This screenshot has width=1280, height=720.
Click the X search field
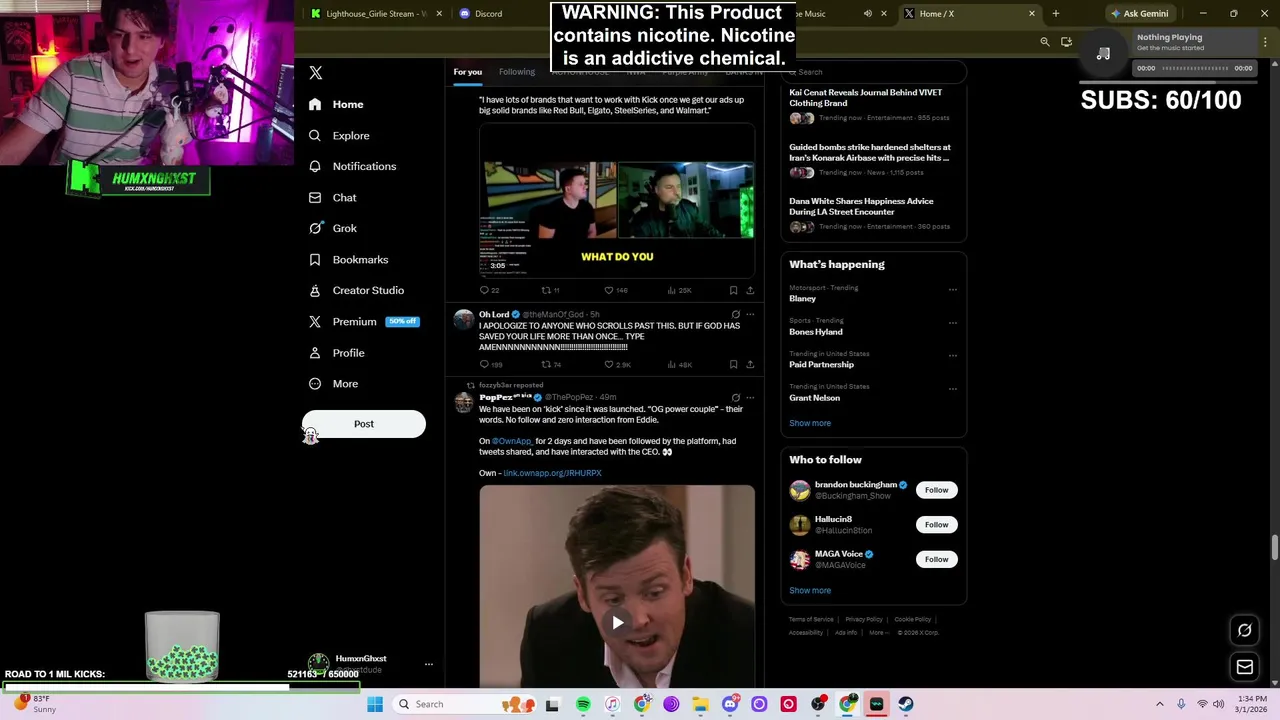click(x=874, y=72)
